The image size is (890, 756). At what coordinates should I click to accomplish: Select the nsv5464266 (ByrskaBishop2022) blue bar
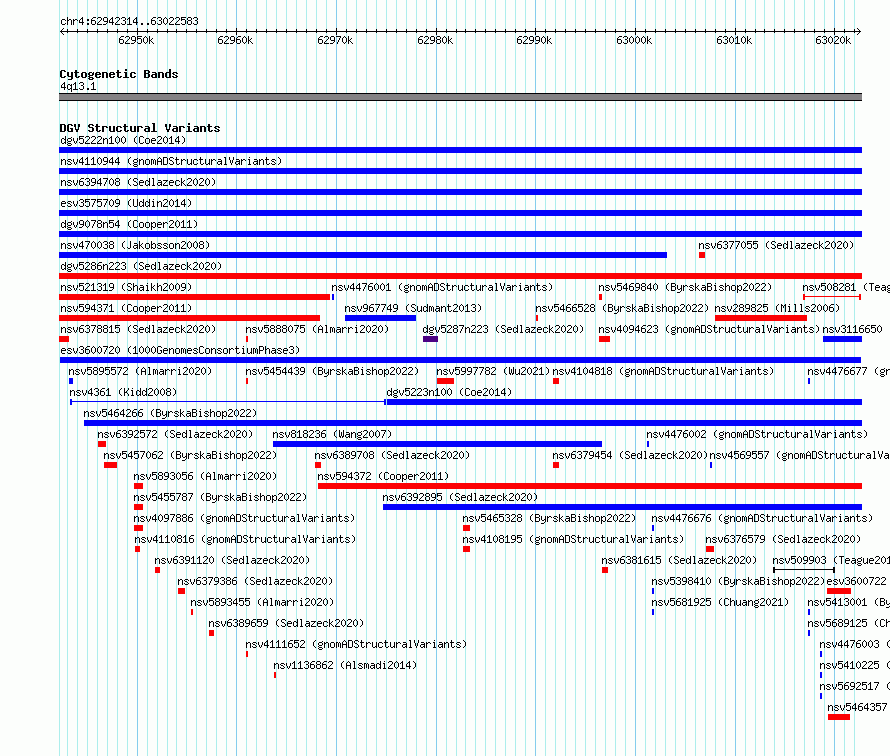(x=473, y=423)
